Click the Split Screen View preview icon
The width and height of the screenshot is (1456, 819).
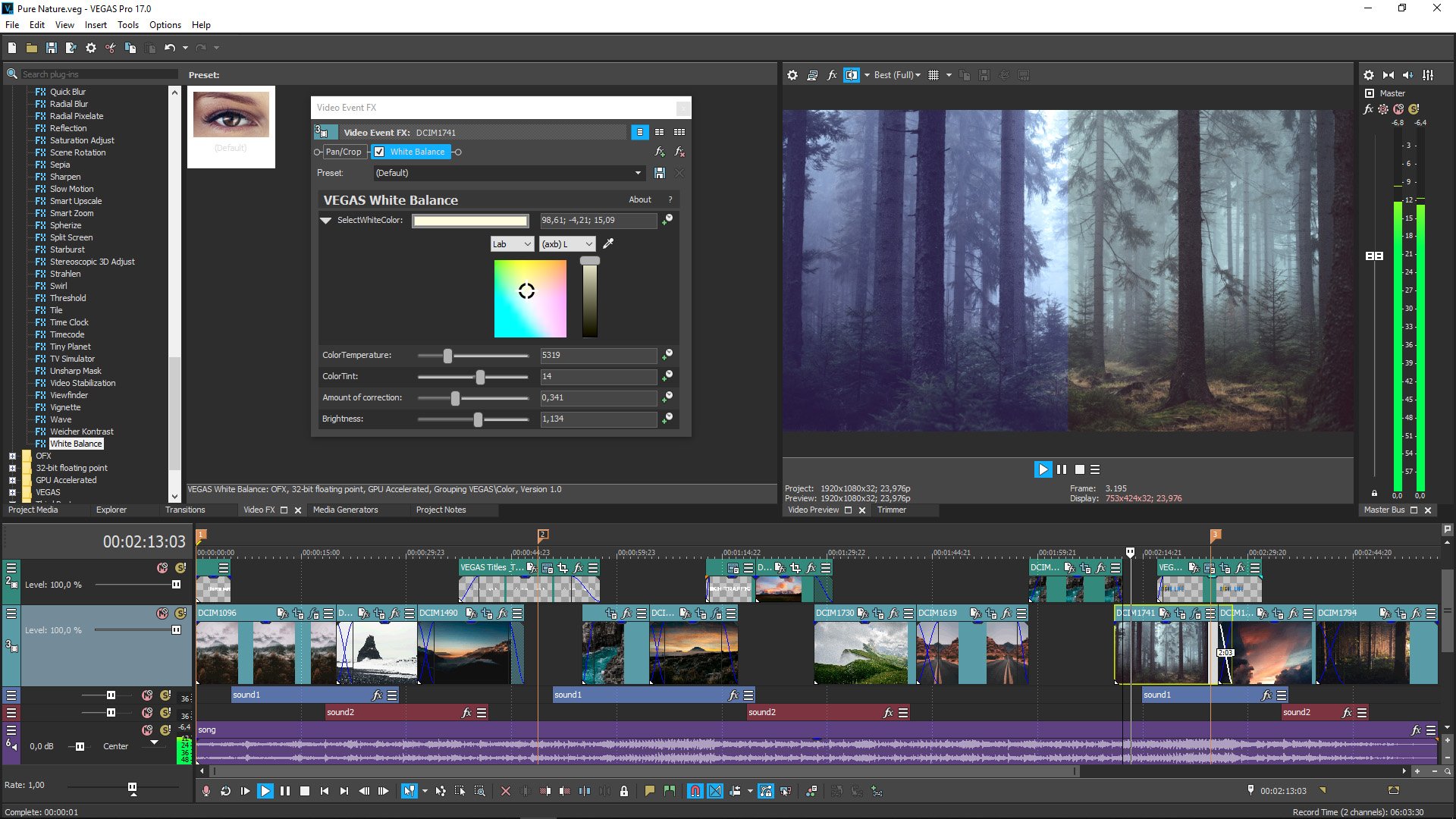[852, 75]
